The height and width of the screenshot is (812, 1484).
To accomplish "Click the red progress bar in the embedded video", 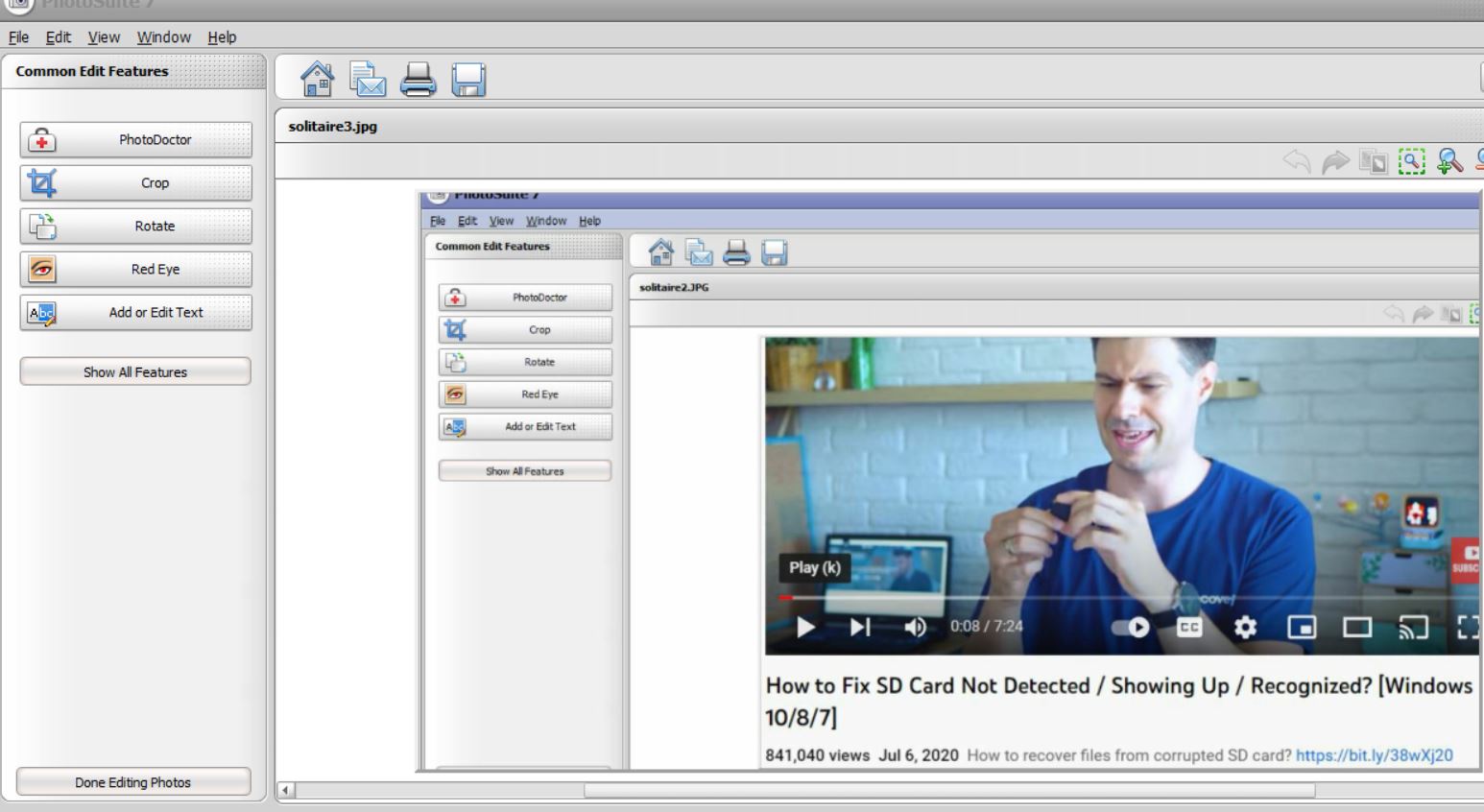I will (786, 598).
